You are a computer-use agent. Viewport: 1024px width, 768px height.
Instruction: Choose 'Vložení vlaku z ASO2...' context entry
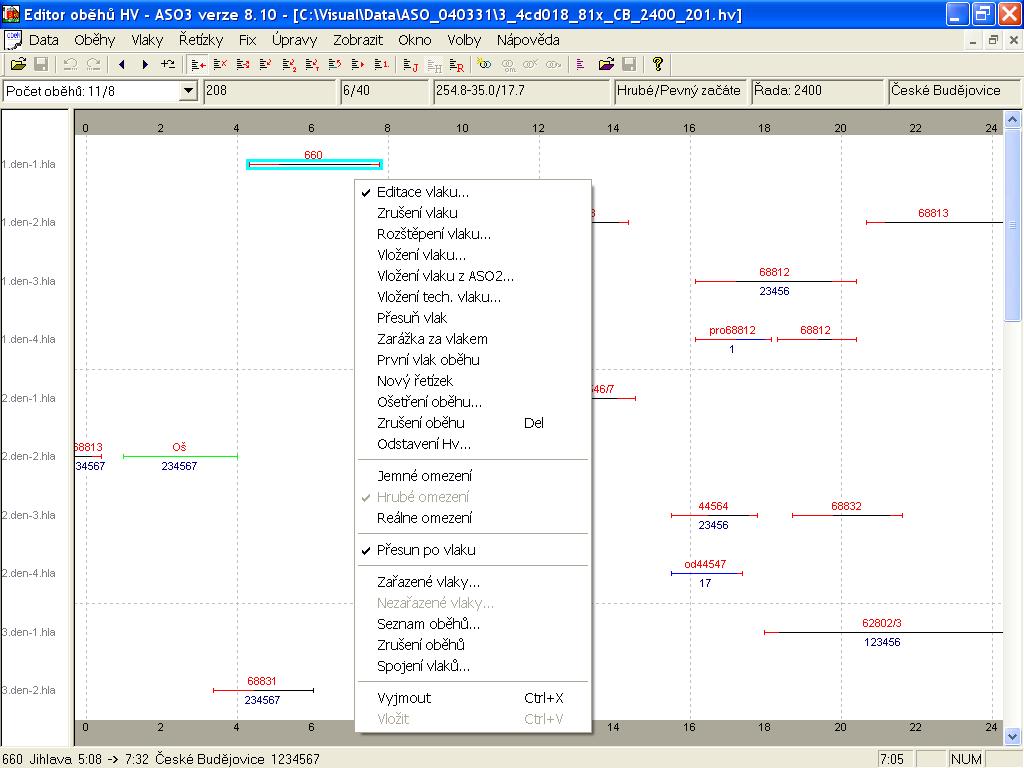473,276
